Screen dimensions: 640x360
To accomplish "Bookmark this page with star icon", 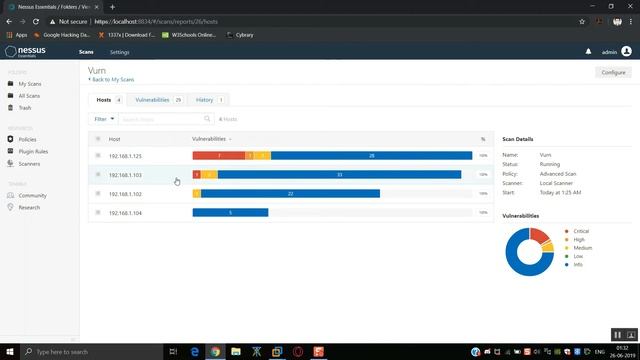I will (582, 22).
